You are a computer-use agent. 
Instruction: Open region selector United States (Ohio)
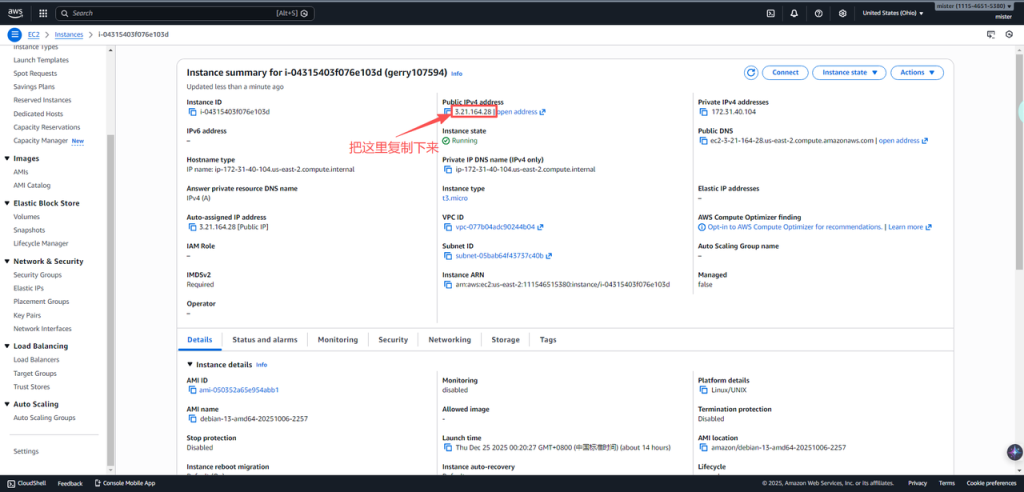click(x=893, y=13)
